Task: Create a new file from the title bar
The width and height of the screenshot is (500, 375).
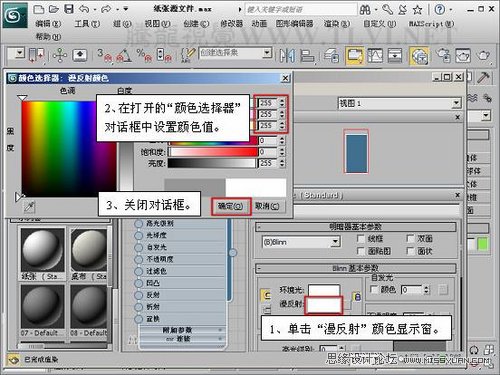Action: tap(39, 9)
